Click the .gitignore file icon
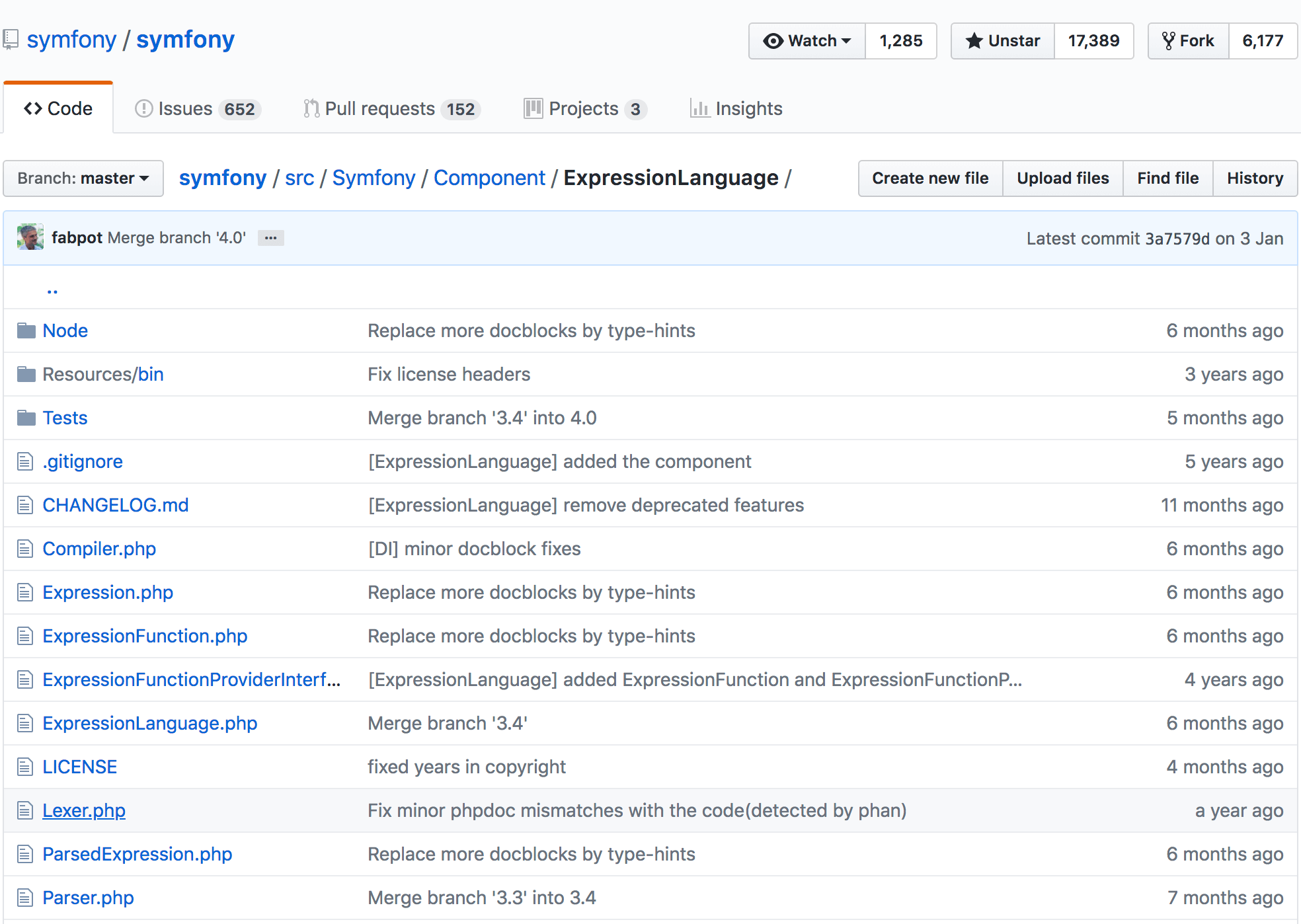The image size is (1301, 924). 25,461
